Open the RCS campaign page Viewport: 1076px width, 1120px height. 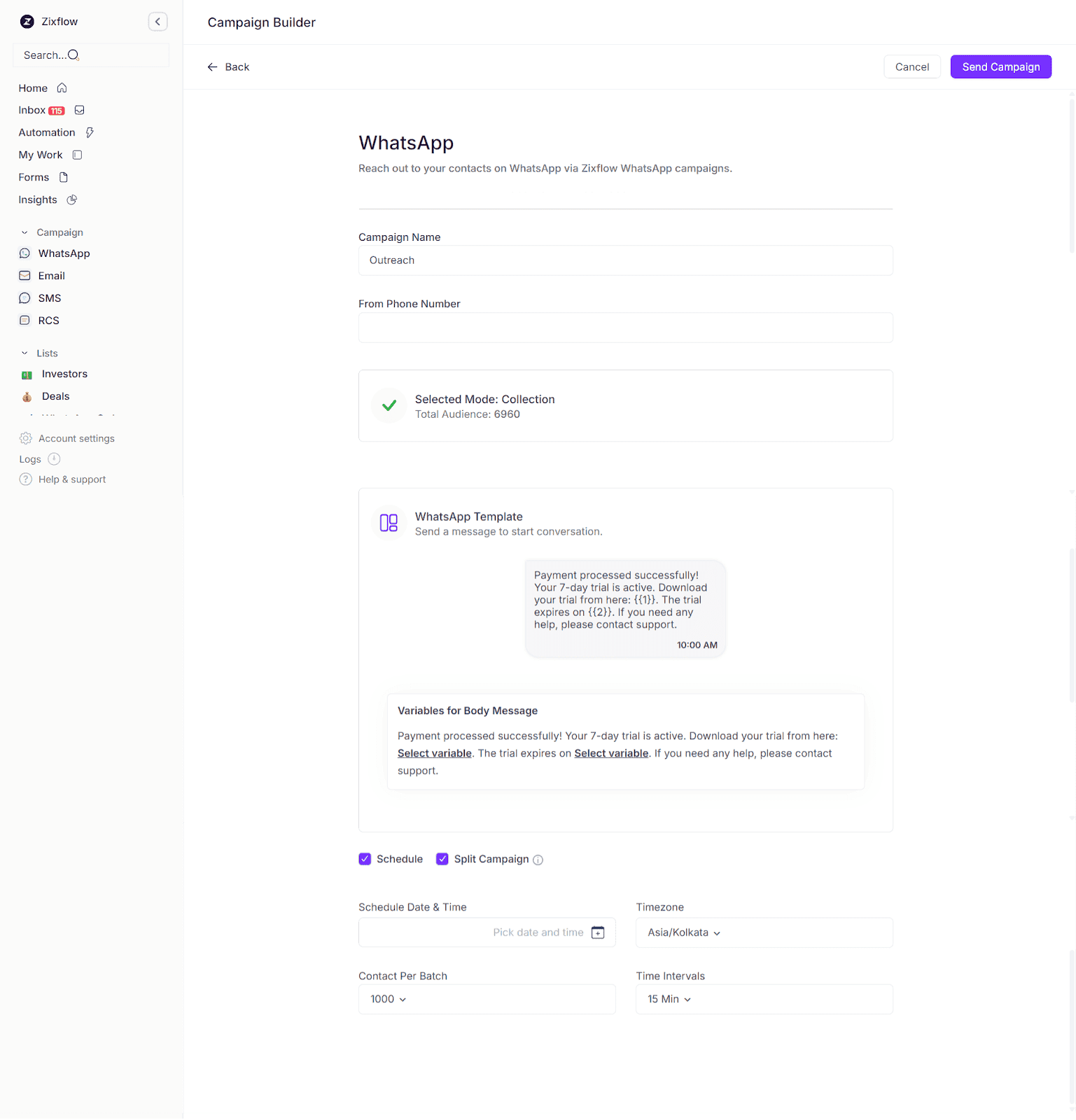pos(49,321)
